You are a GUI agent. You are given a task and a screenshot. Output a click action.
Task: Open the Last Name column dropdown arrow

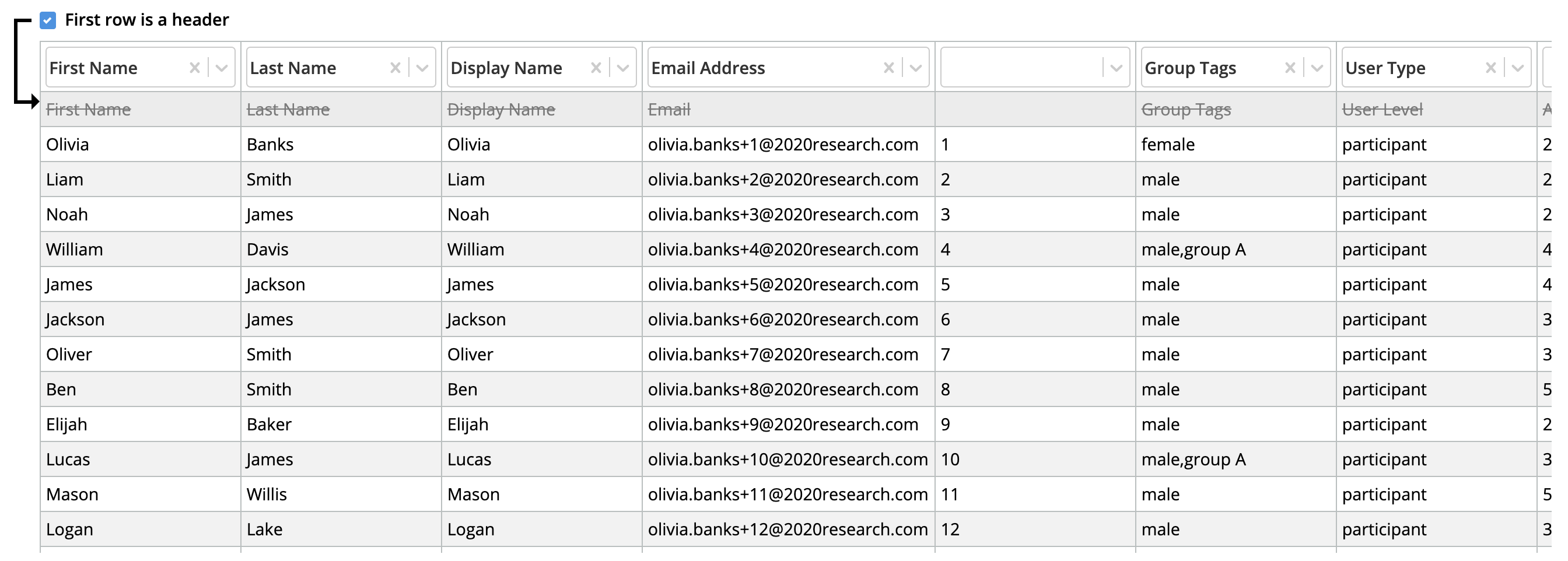coord(422,68)
